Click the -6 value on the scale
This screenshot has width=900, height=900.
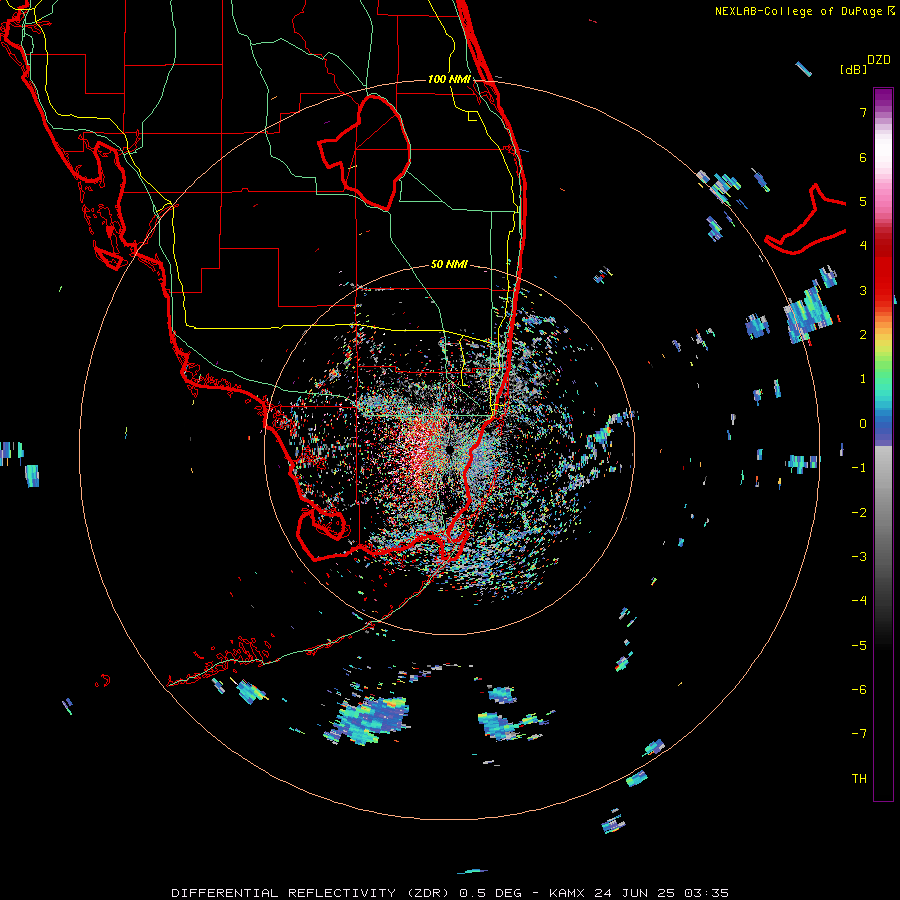859,689
